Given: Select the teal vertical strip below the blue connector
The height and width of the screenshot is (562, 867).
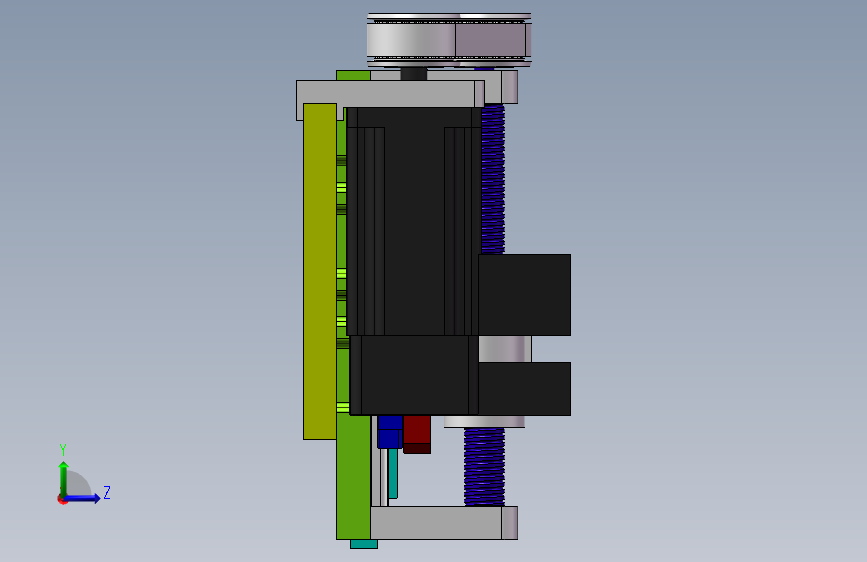Looking at the screenshot, I should click(x=393, y=473).
